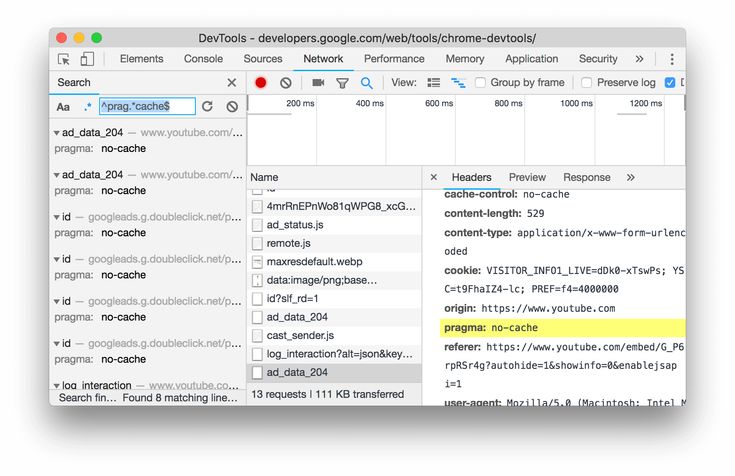
Task: Select the log_interaction?alt=json&key request
Action: (x=335, y=354)
